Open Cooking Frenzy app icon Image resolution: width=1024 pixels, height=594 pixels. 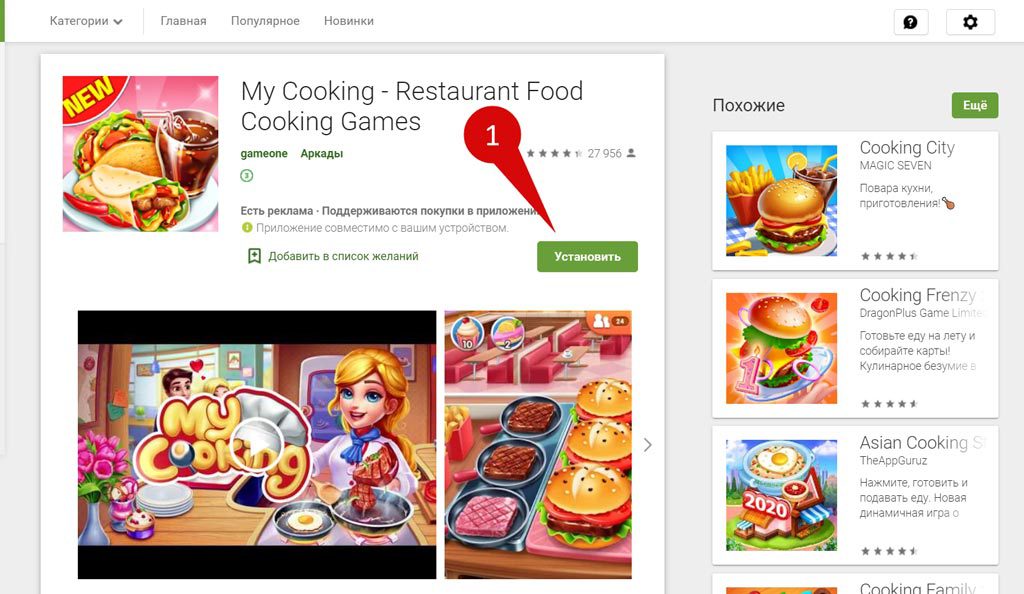click(x=781, y=348)
